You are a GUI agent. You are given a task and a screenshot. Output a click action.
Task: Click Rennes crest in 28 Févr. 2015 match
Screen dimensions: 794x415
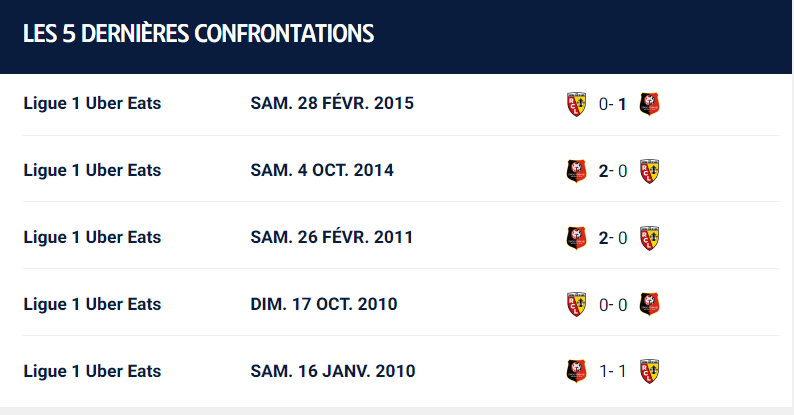[x=649, y=104]
